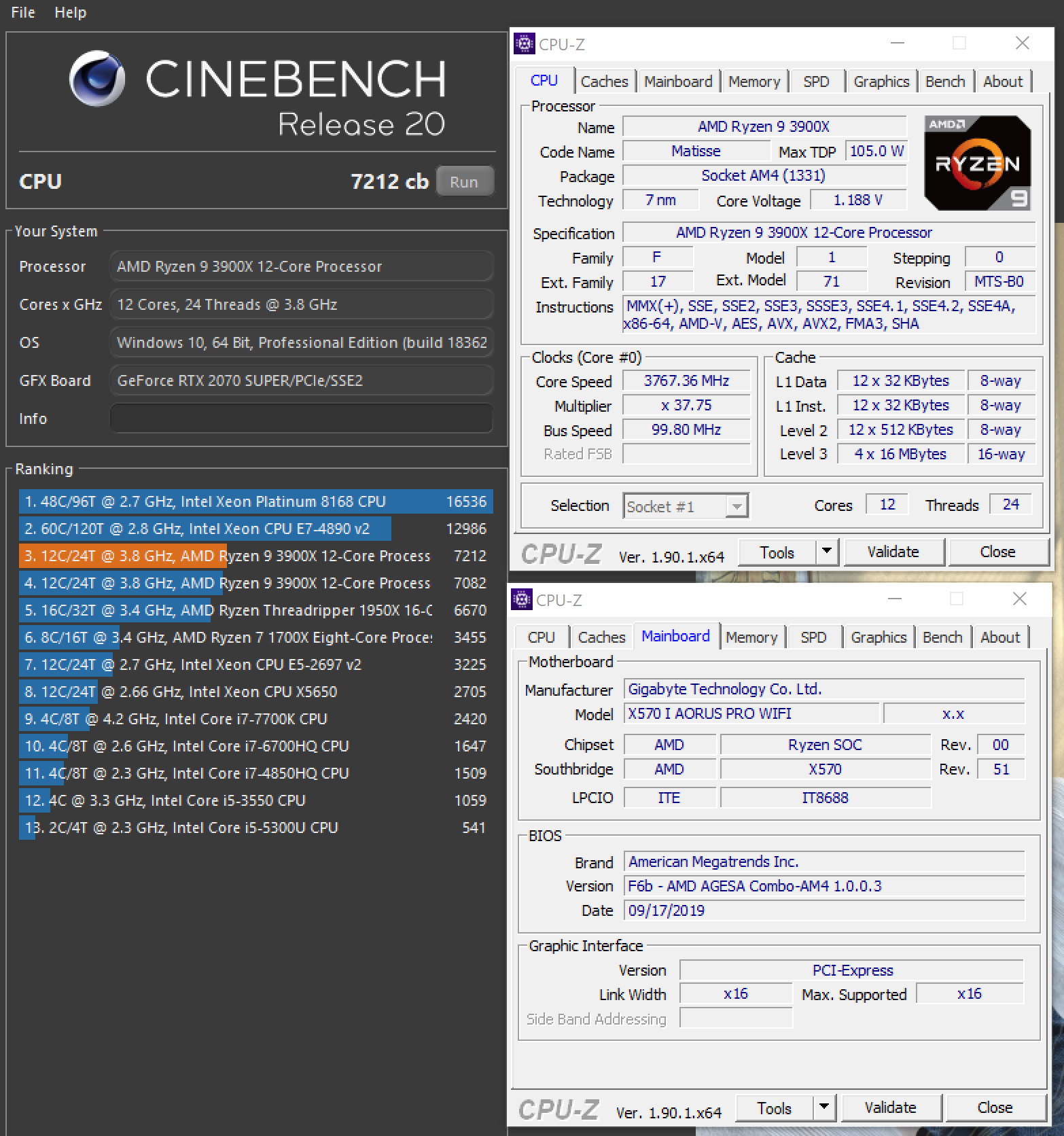
Task: Minimize the lower CPU-Z window
Action: (895, 599)
